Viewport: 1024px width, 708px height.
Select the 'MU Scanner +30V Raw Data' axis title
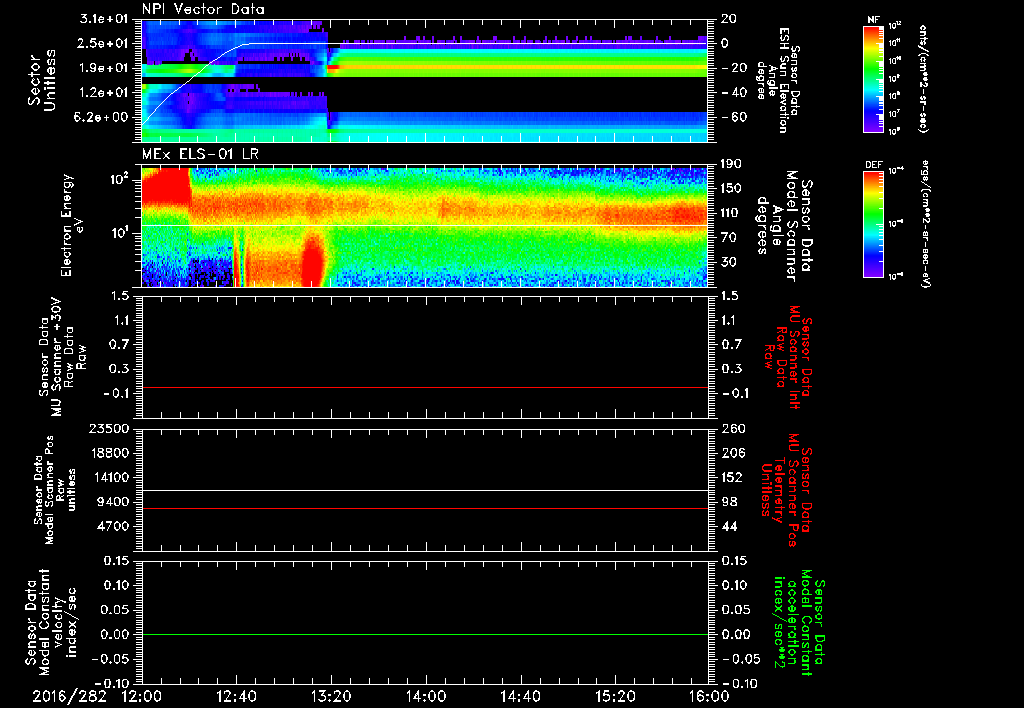point(62,357)
